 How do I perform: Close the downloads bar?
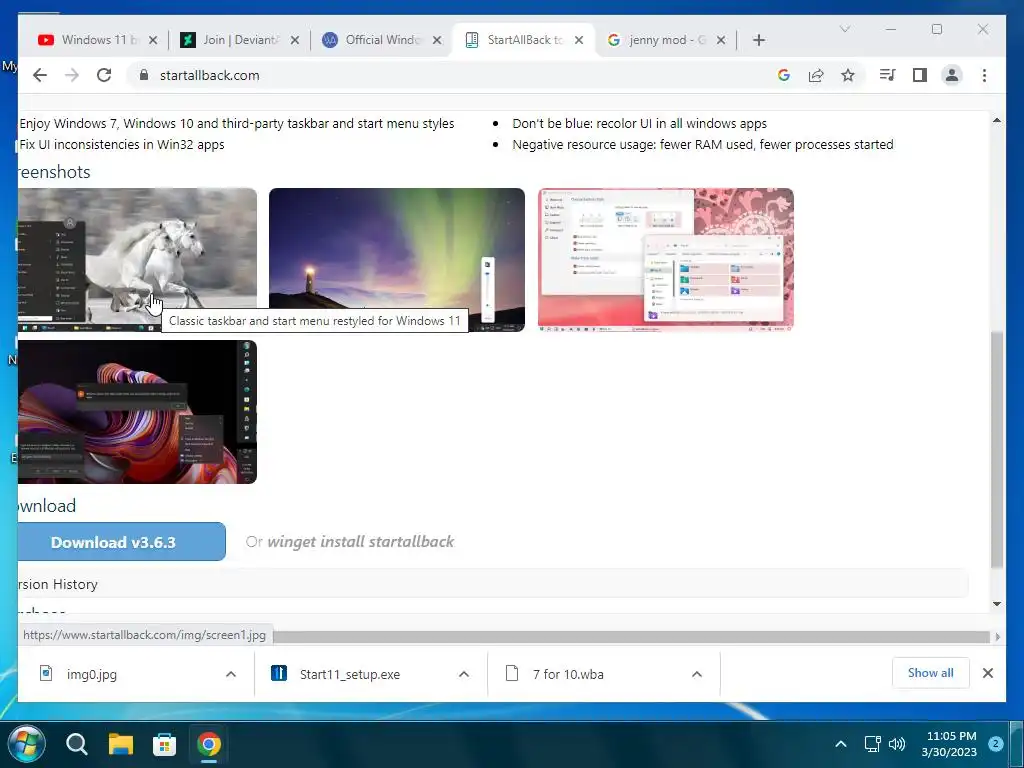click(x=987, y=673)
